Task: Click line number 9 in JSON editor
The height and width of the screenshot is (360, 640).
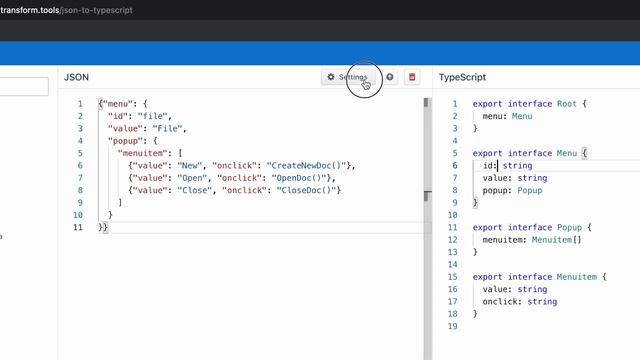Action: click(x=80, y=202)
